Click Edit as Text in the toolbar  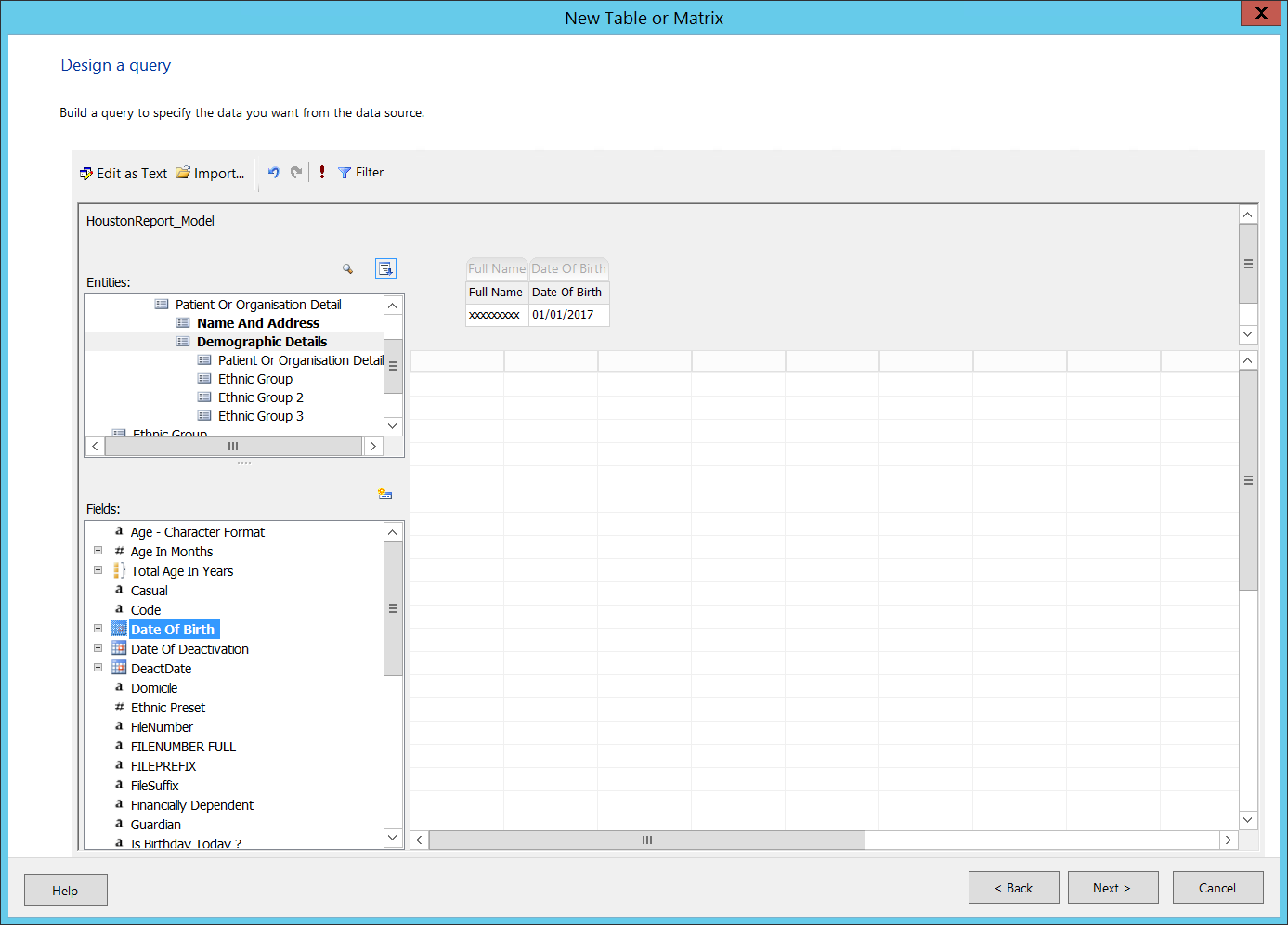tap(124, 173)
